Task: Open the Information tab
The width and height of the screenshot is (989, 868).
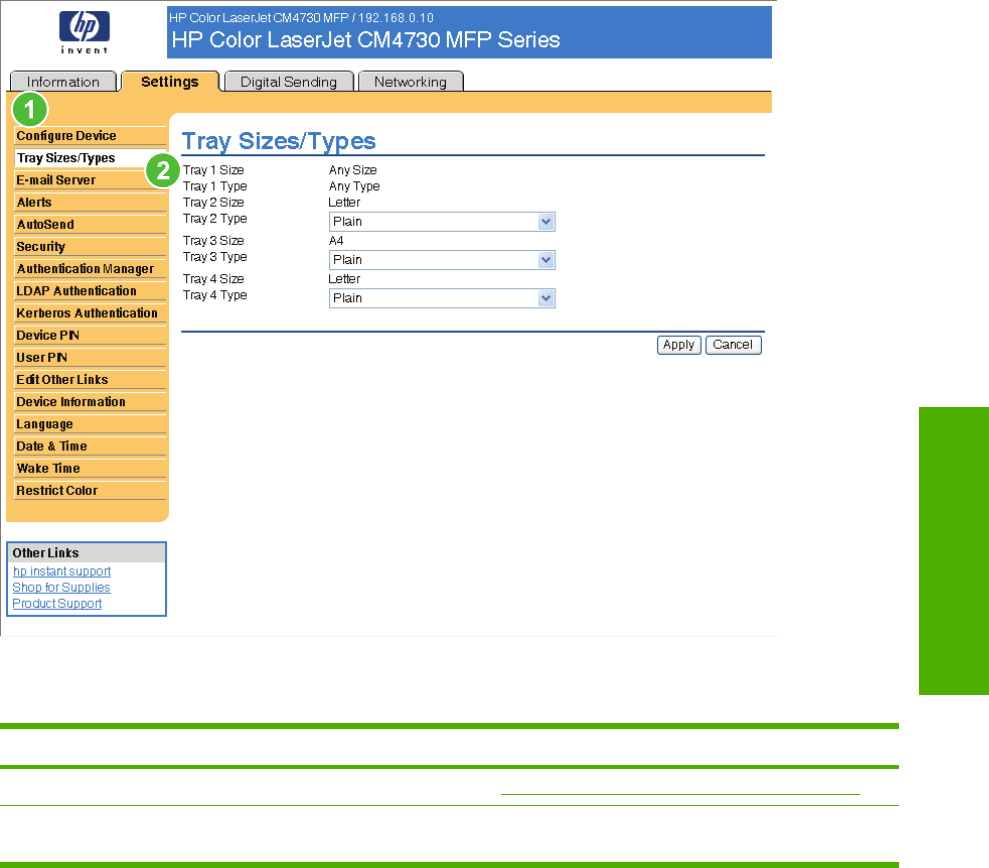Action: (63, 82)
